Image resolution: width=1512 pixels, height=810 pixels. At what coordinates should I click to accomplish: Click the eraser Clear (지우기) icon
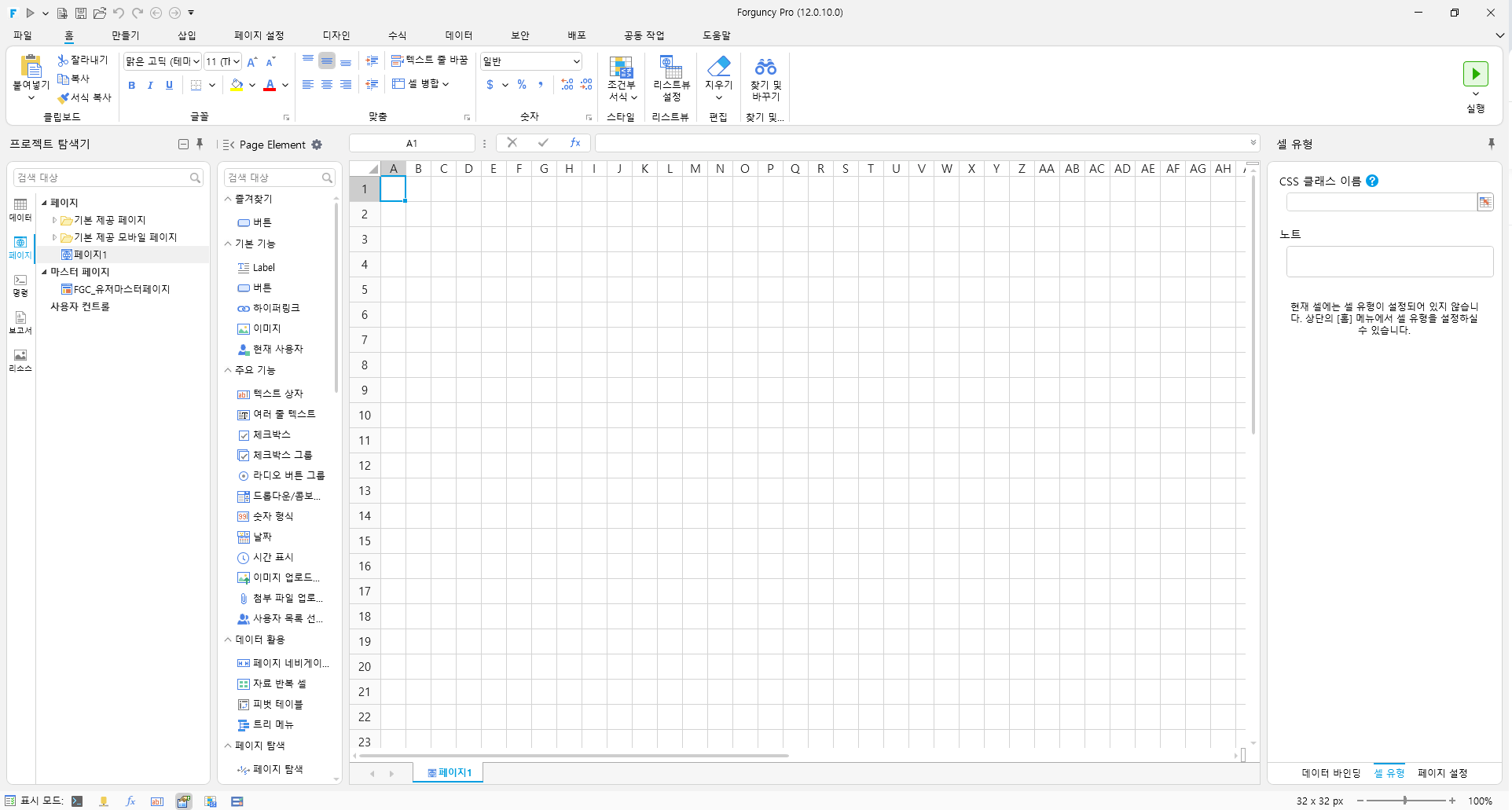[718, 66]
